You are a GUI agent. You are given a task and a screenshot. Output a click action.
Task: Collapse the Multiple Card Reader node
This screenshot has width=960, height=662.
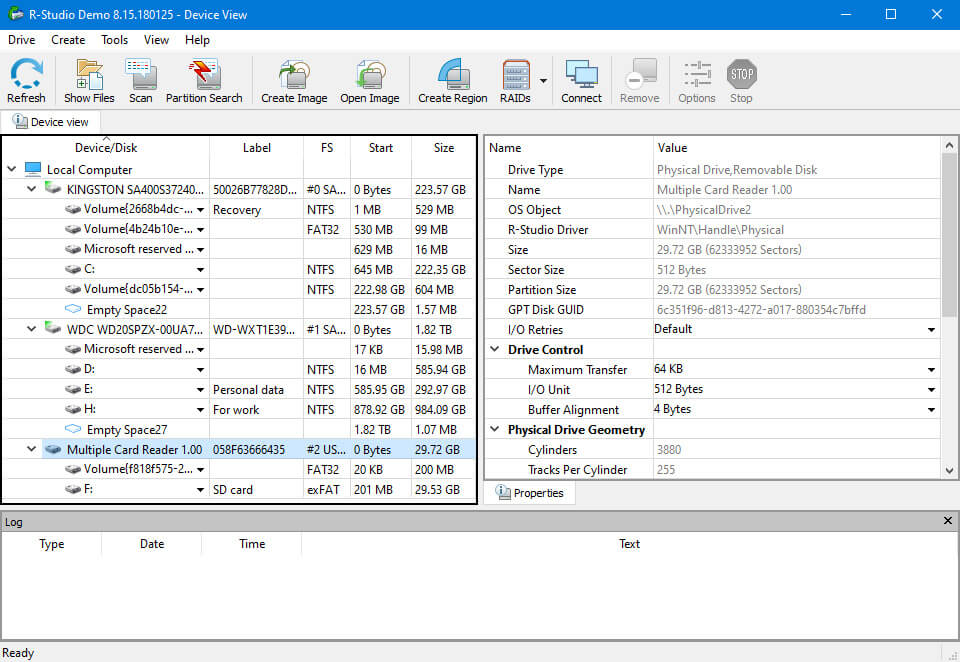[31, 449]
